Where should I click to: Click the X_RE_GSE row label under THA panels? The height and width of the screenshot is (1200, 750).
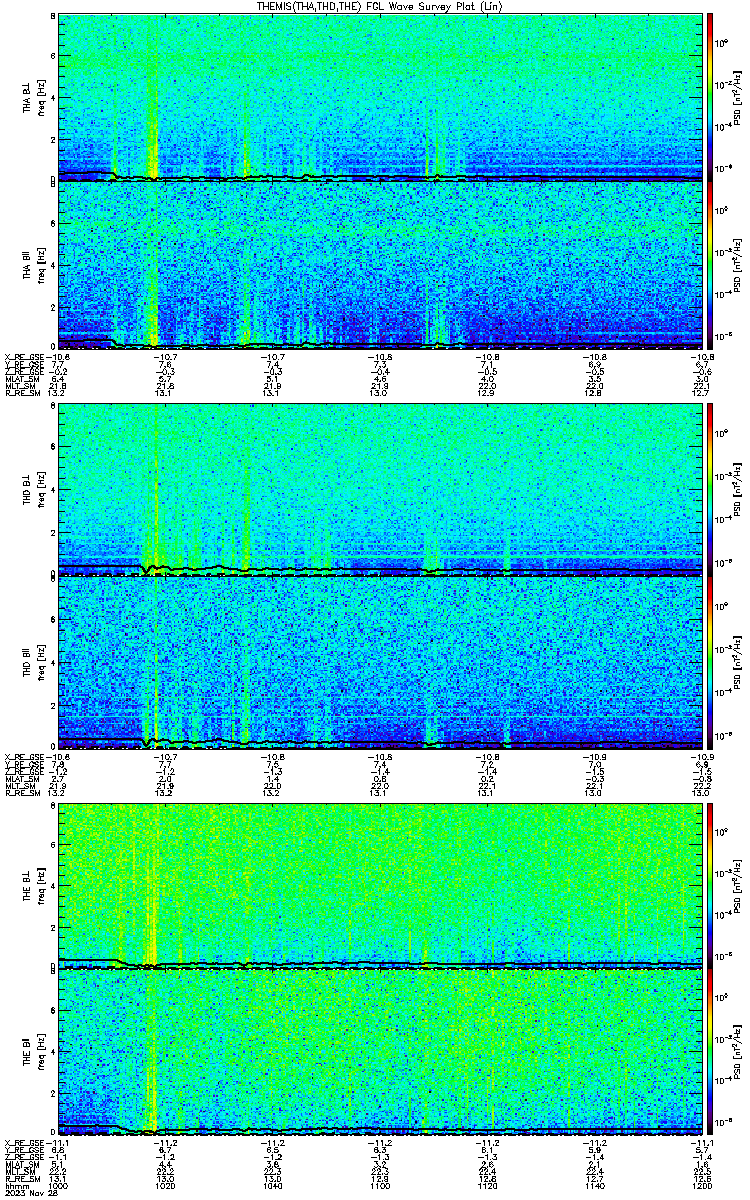click(24, 355)
